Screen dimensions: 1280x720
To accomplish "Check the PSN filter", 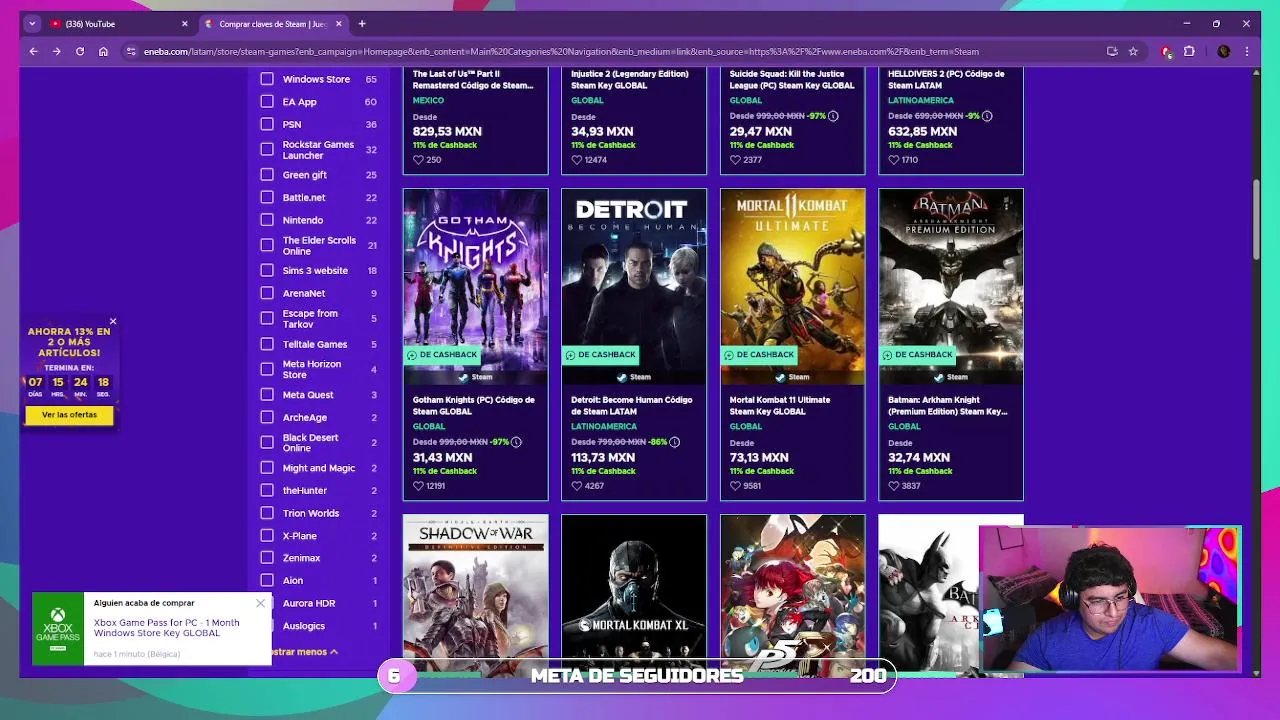I will [x=267, y=125].
